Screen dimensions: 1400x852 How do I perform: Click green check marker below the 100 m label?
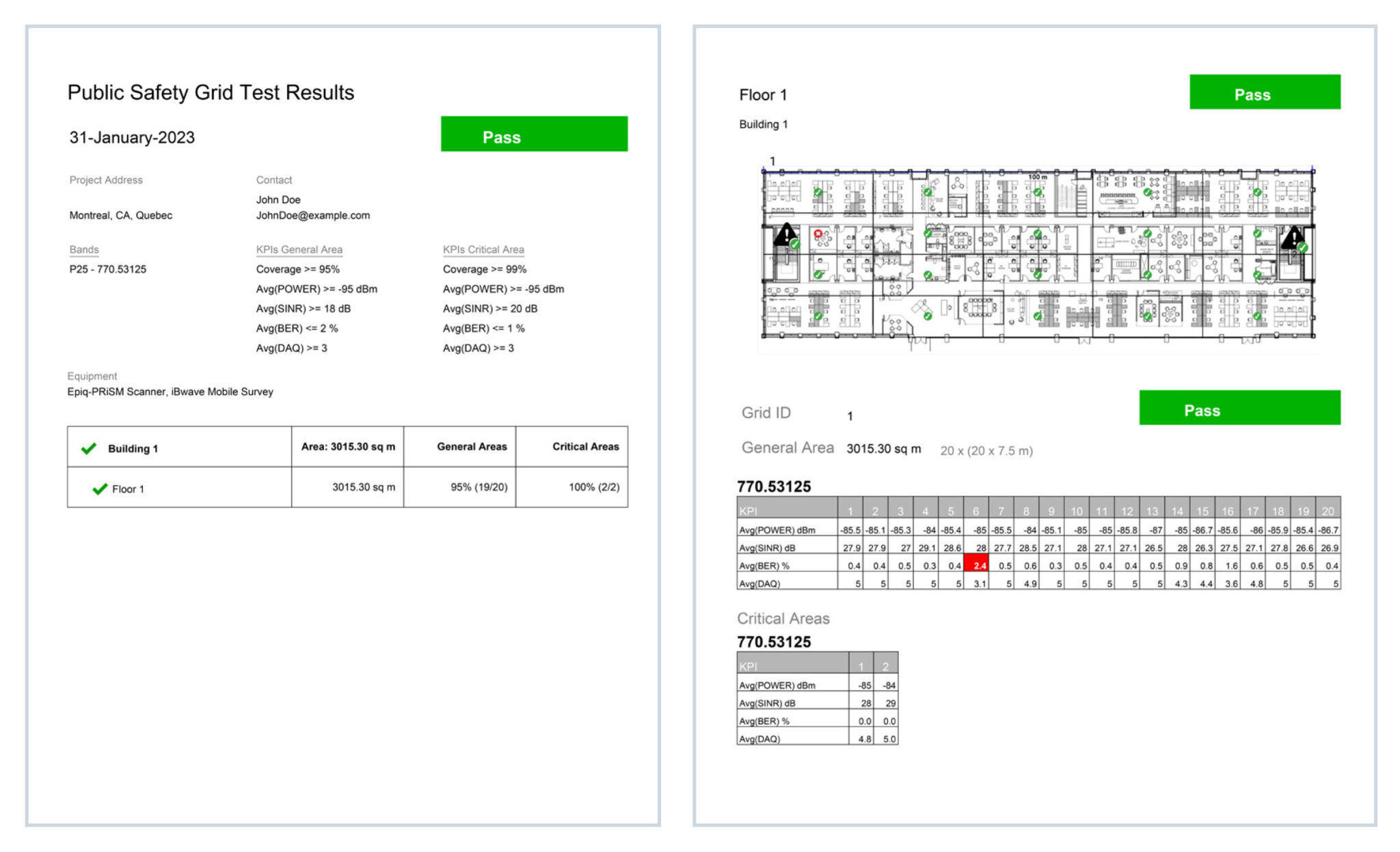click(1038, 192)
